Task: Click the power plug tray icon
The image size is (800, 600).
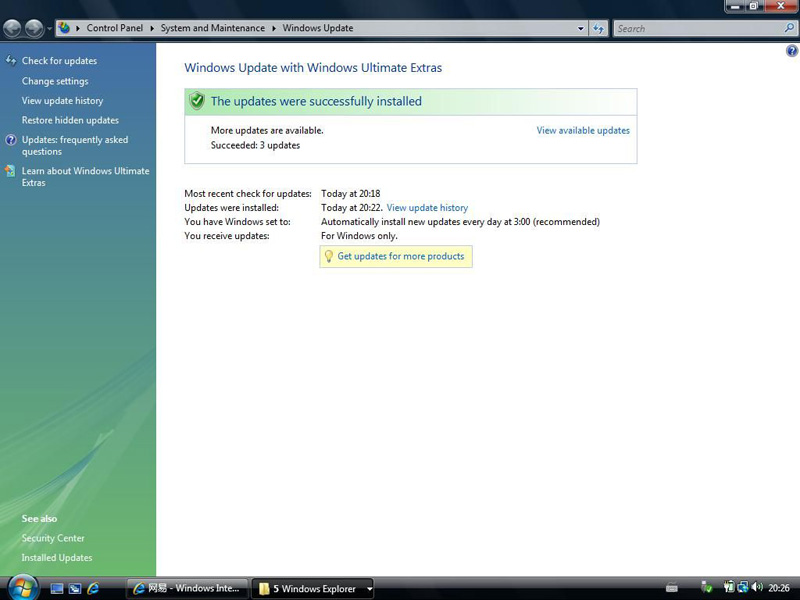Action: click(729, 588)
